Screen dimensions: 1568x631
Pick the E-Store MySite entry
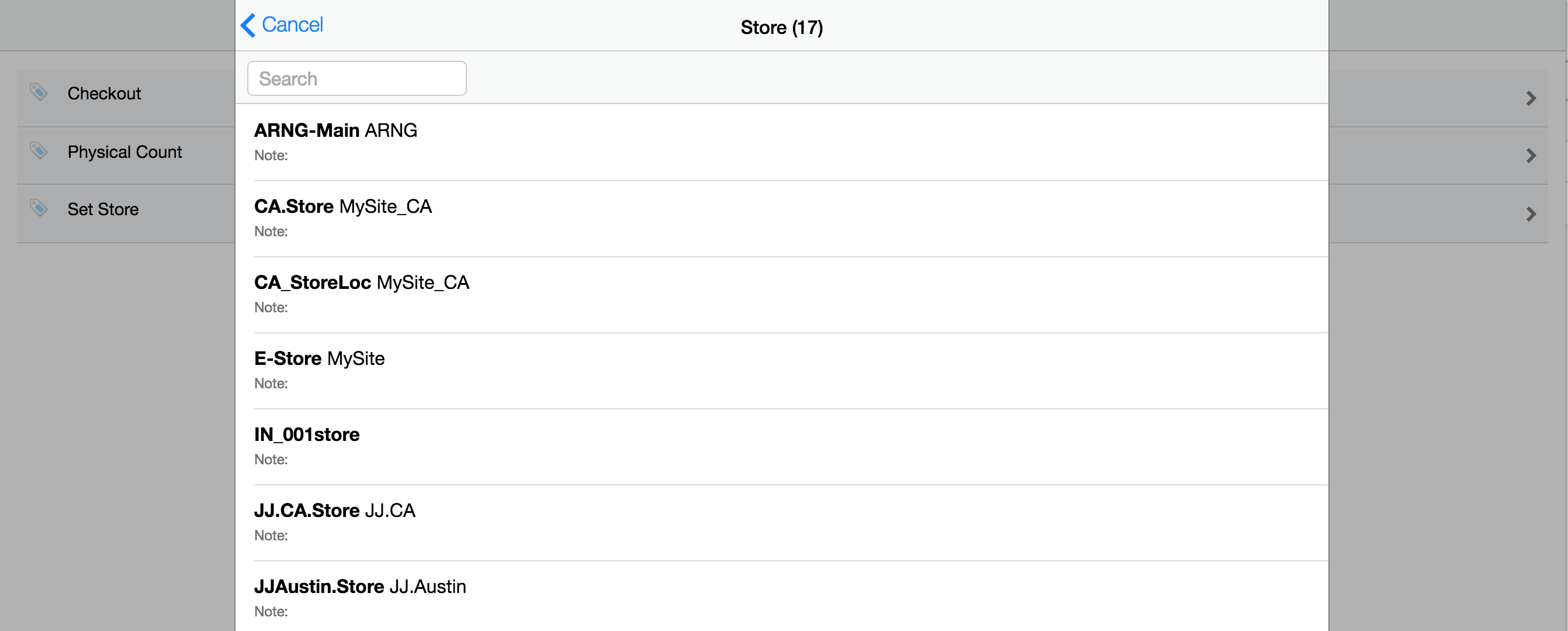tap(319, 358)
